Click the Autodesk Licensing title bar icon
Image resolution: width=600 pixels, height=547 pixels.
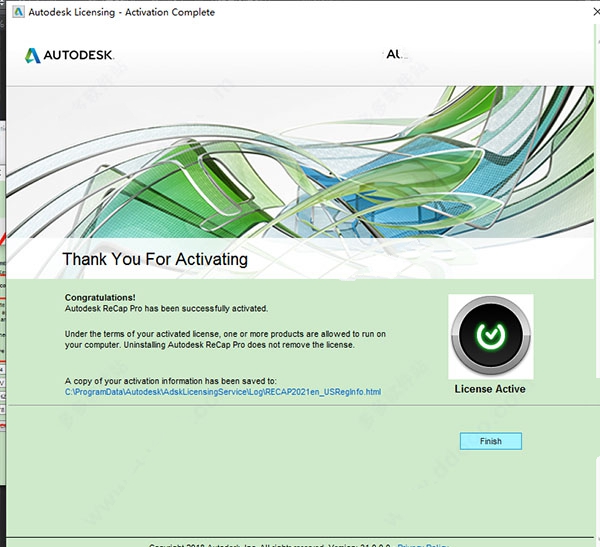click(x=18, y=12)
